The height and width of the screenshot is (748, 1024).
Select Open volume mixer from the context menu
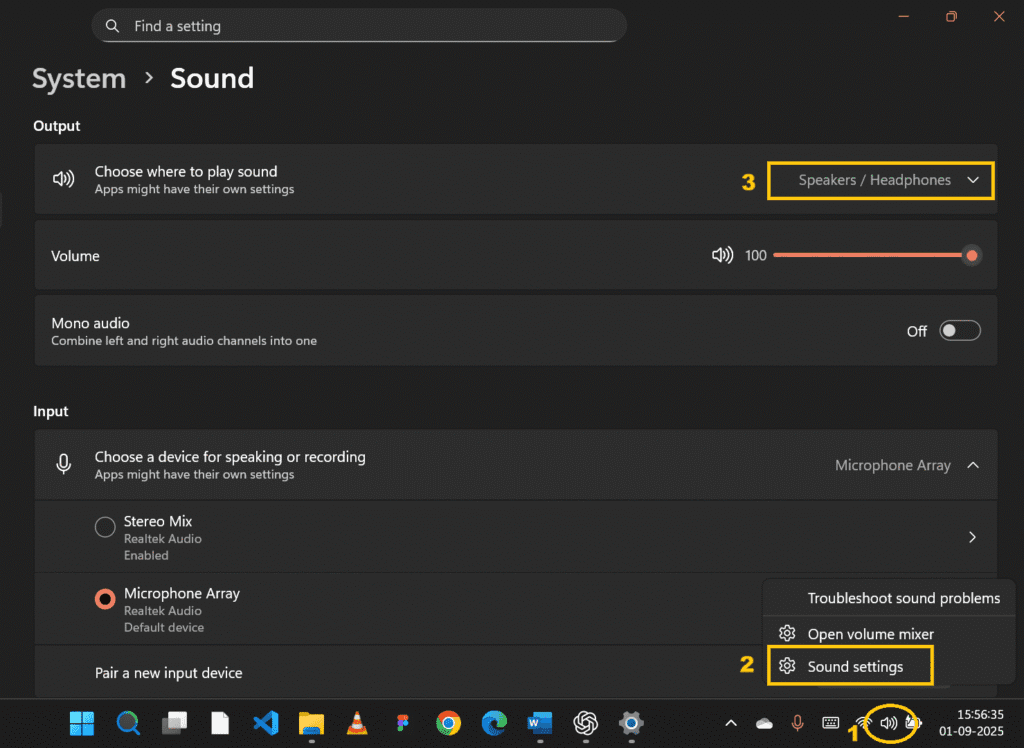pyautogui.click(x=871, y=633)
